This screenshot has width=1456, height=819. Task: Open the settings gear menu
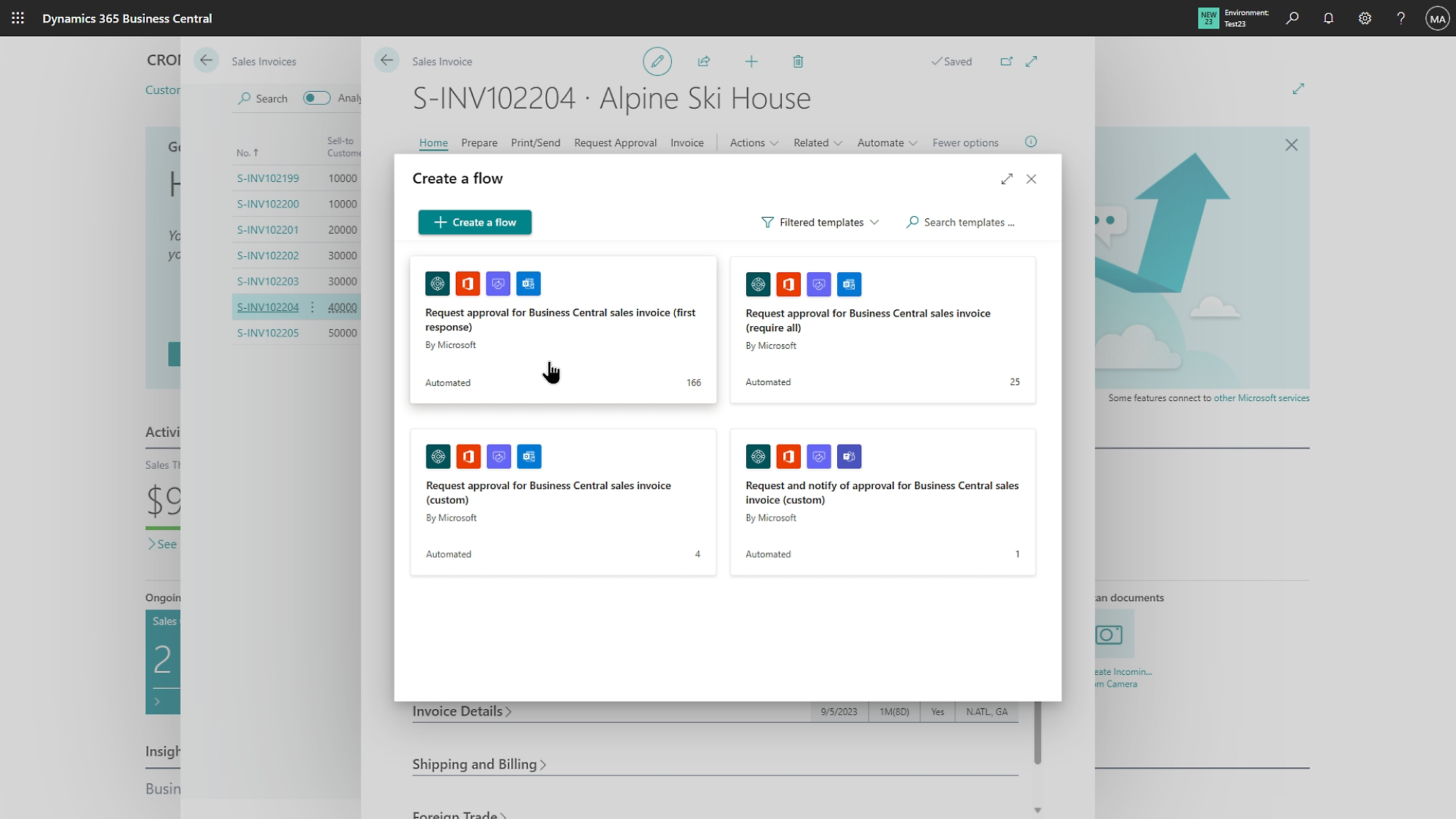pos(1365,18)
